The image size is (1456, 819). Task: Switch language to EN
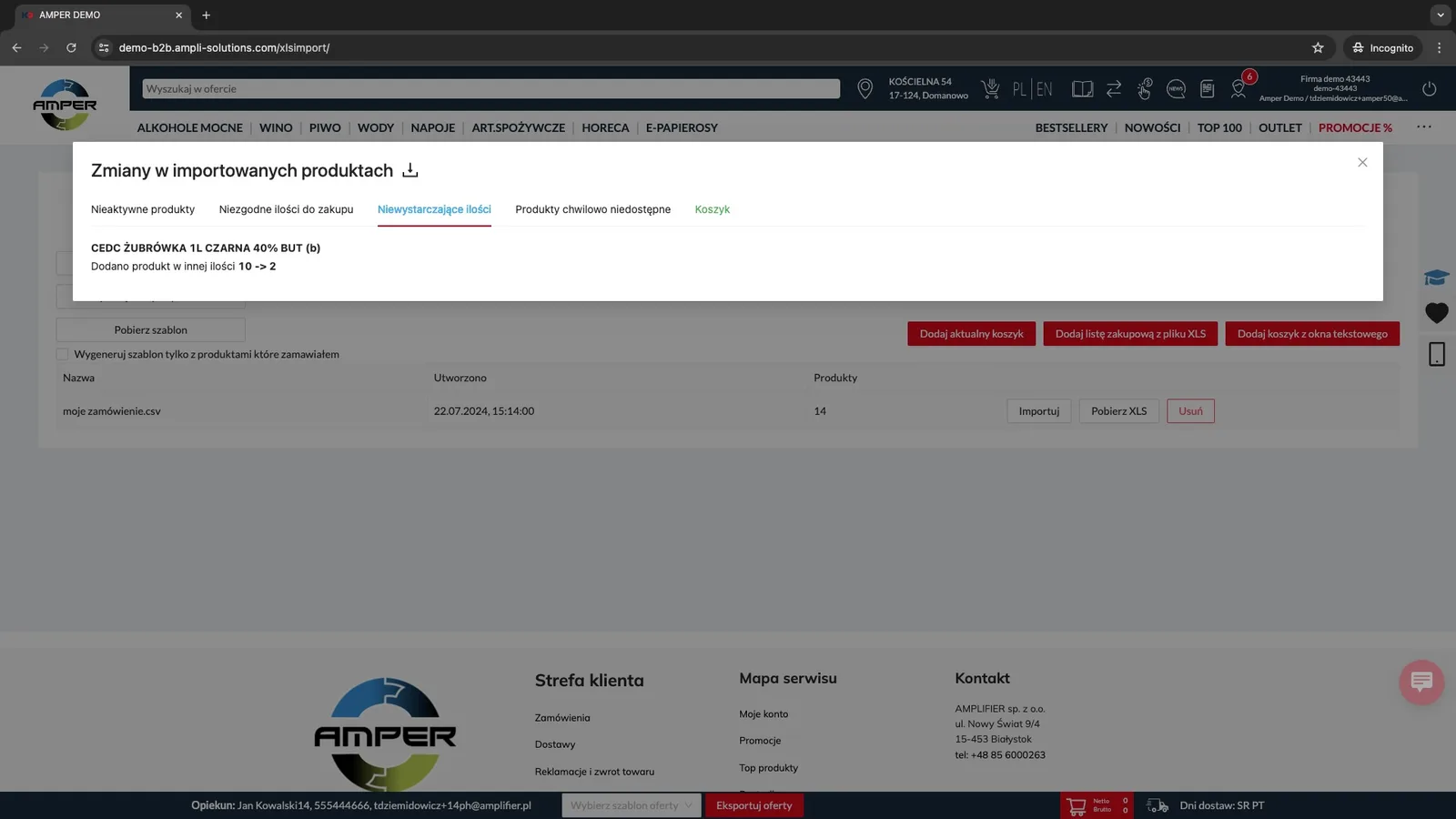pos(1044,88)
